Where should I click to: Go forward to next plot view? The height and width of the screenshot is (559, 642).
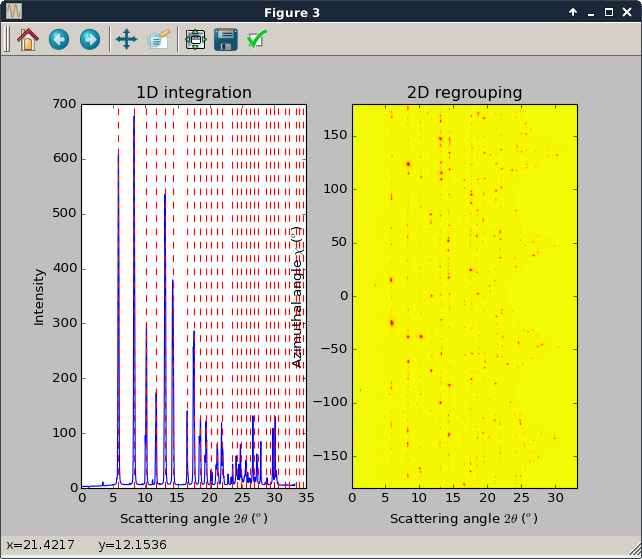click(x=90, y=39)
